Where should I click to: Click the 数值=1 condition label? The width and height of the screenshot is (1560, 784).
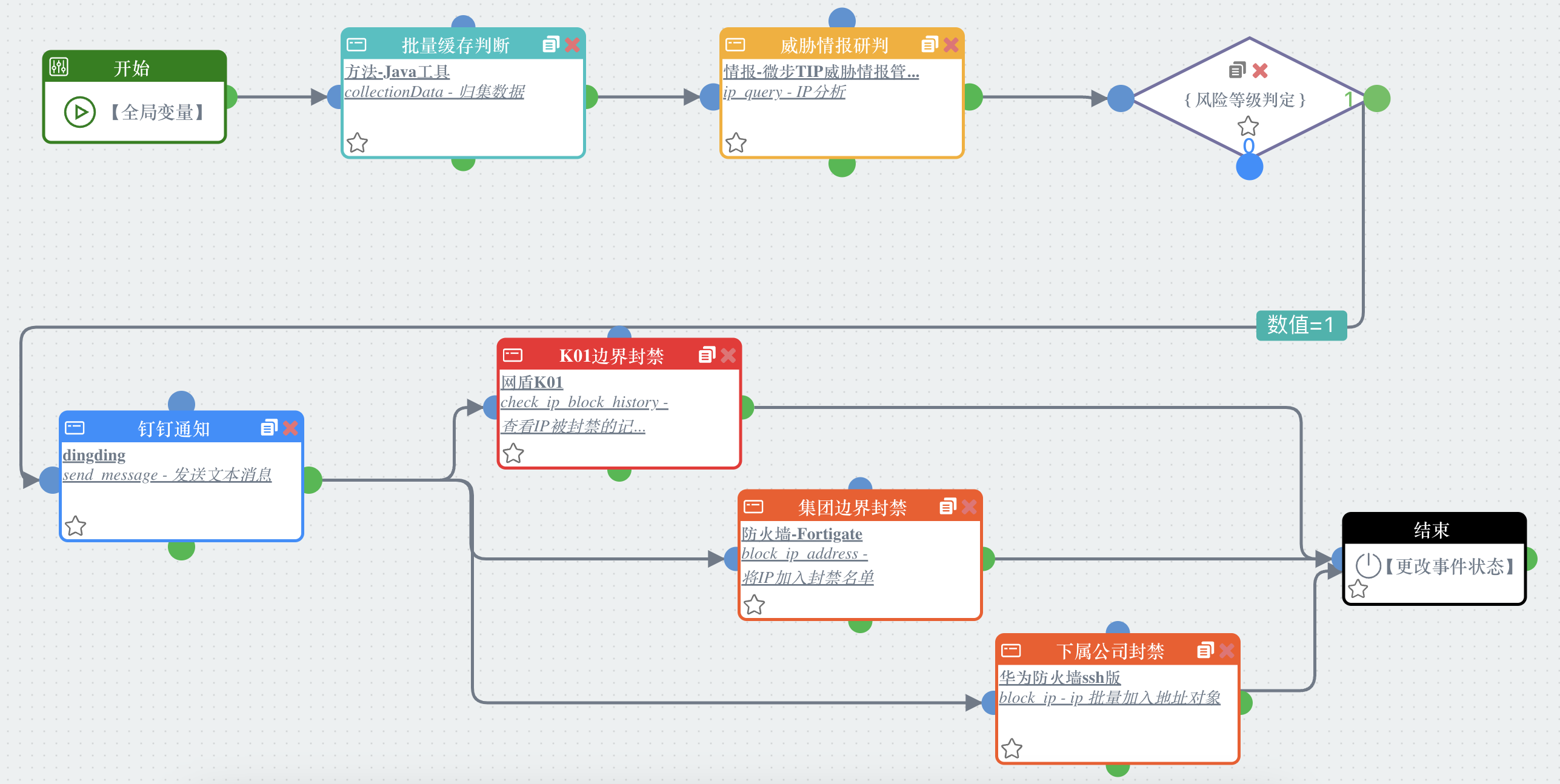coord(1301,325)
